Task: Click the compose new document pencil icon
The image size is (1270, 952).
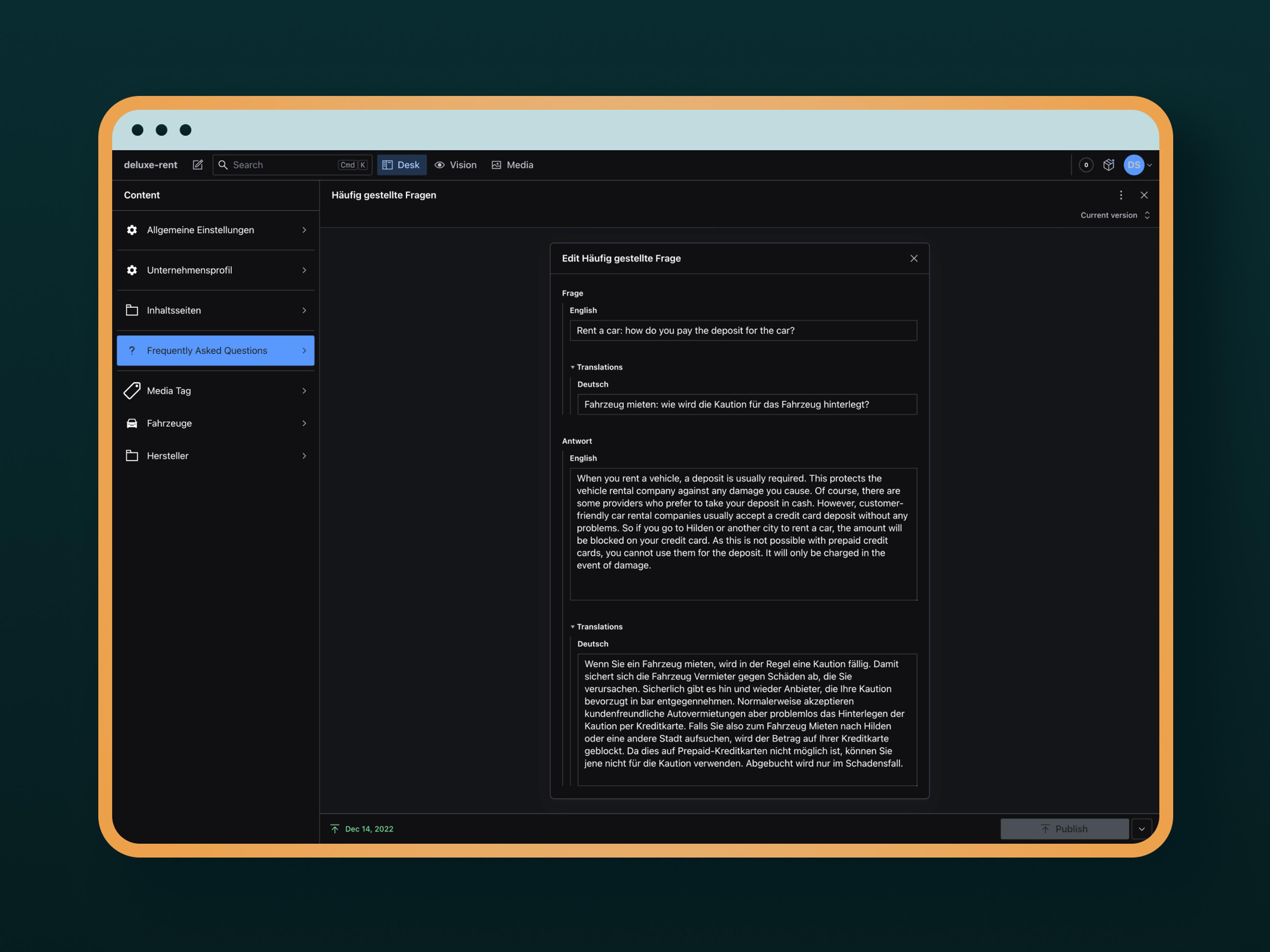Action: click(x=197, y=165)
